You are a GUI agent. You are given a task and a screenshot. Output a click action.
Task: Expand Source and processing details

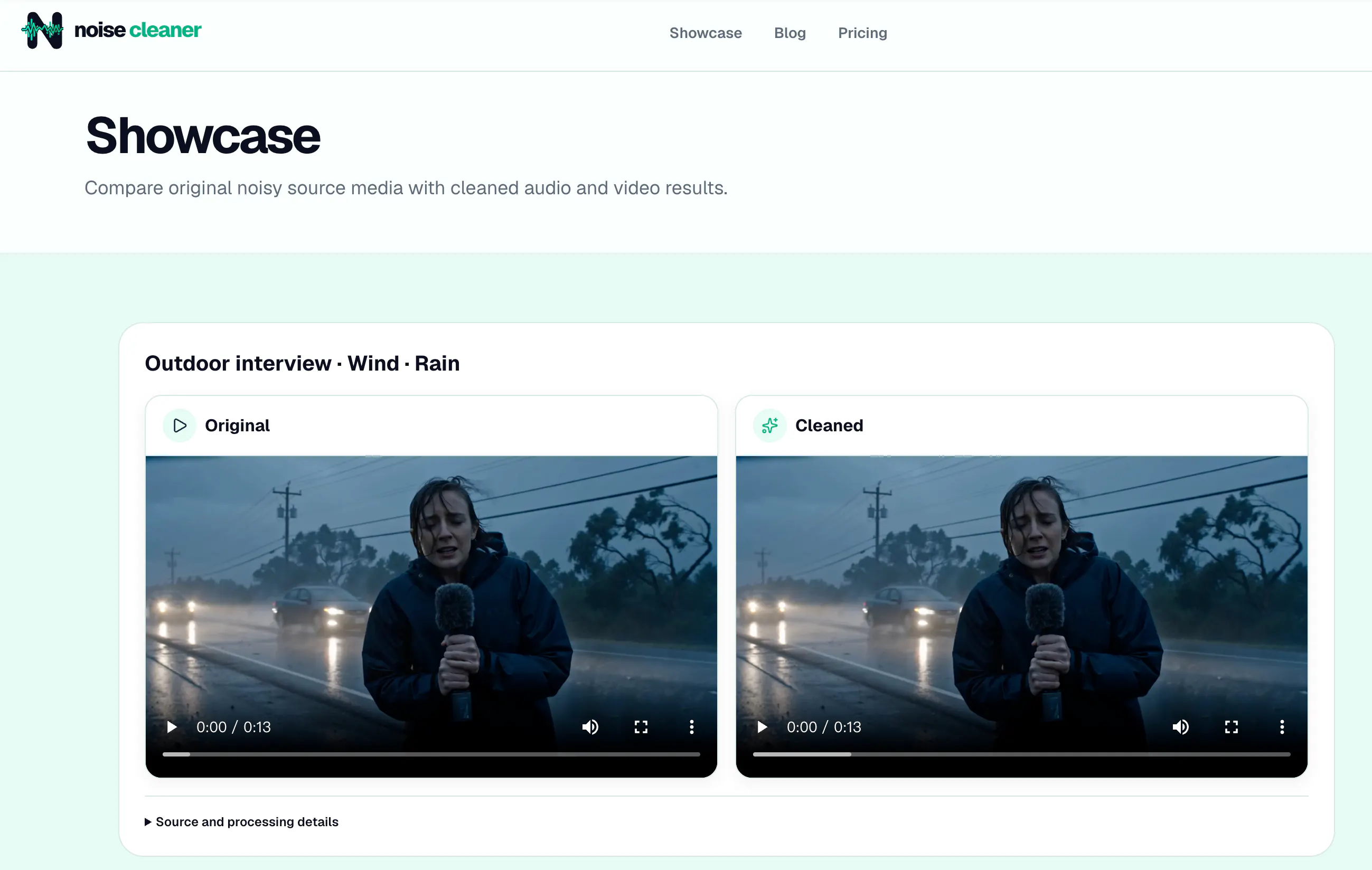[241, 821]
